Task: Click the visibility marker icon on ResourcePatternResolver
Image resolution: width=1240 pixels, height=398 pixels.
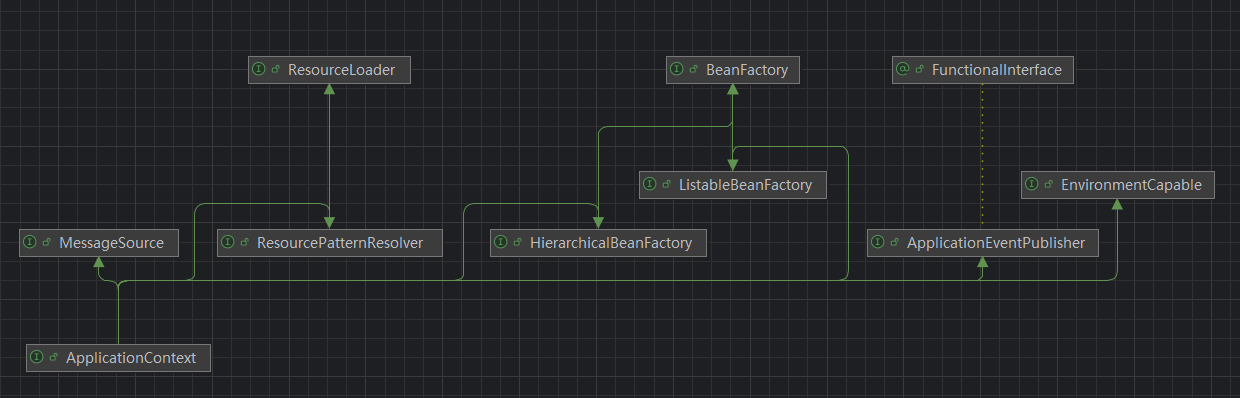Action: 244,243
